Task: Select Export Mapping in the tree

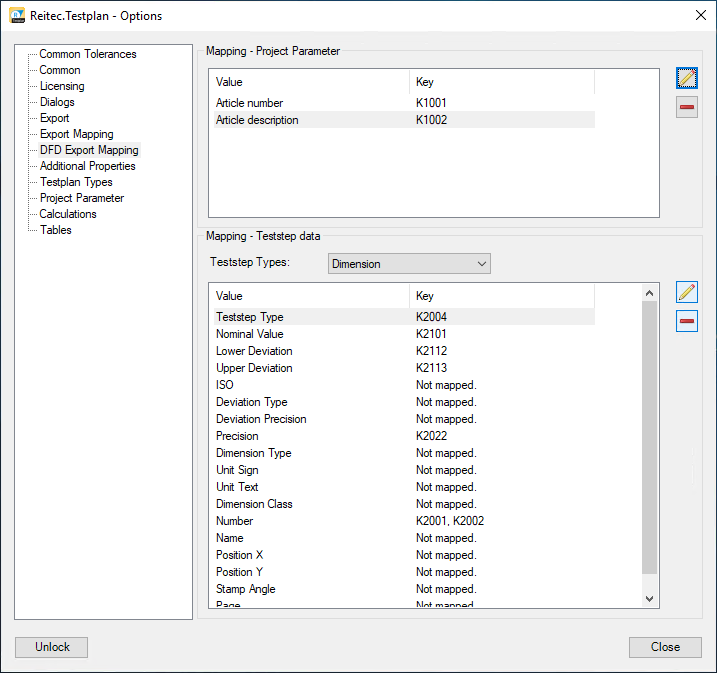Action: 76,134
